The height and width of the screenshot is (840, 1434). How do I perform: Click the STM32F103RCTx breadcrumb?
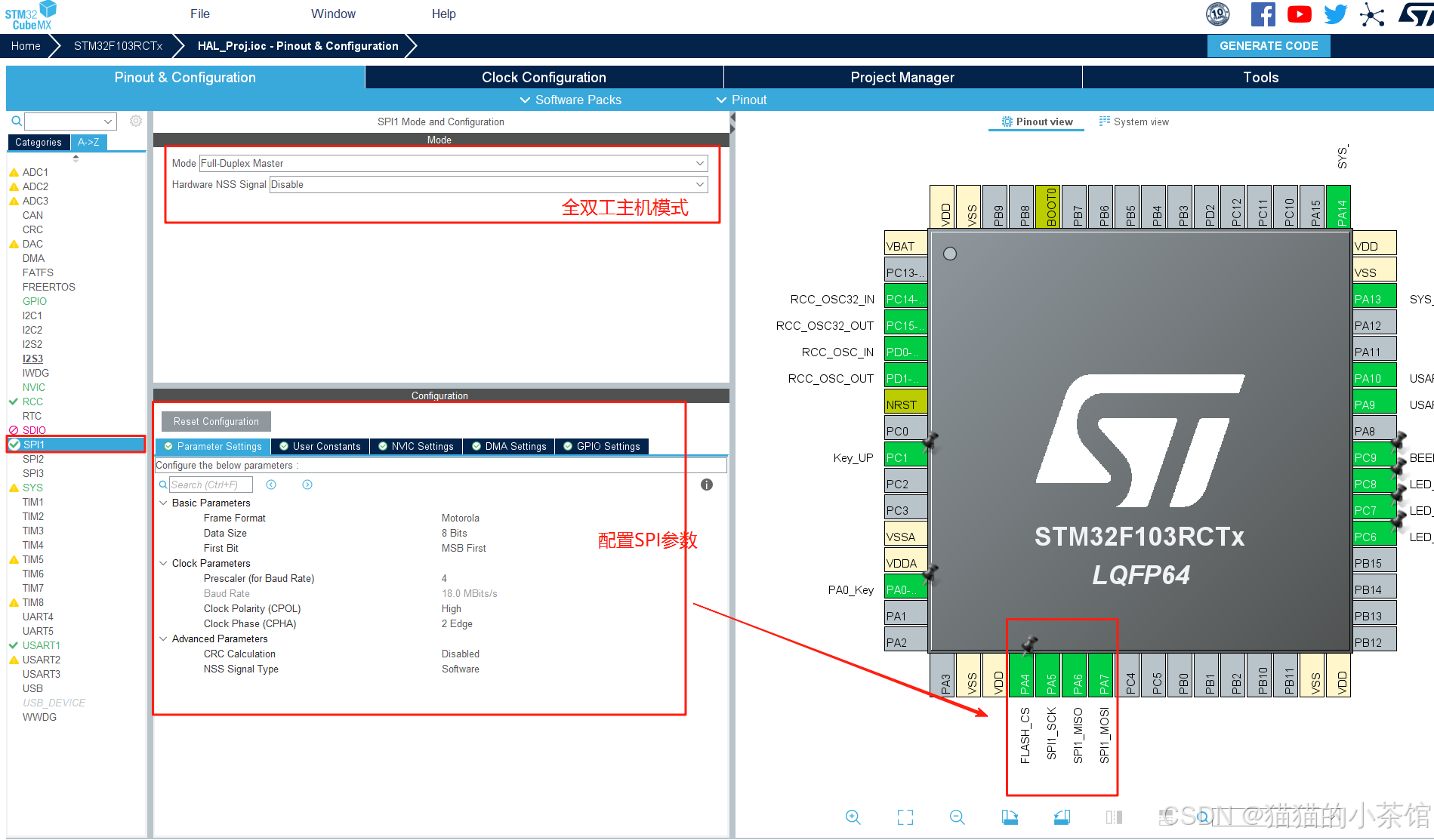pos(118,46)
